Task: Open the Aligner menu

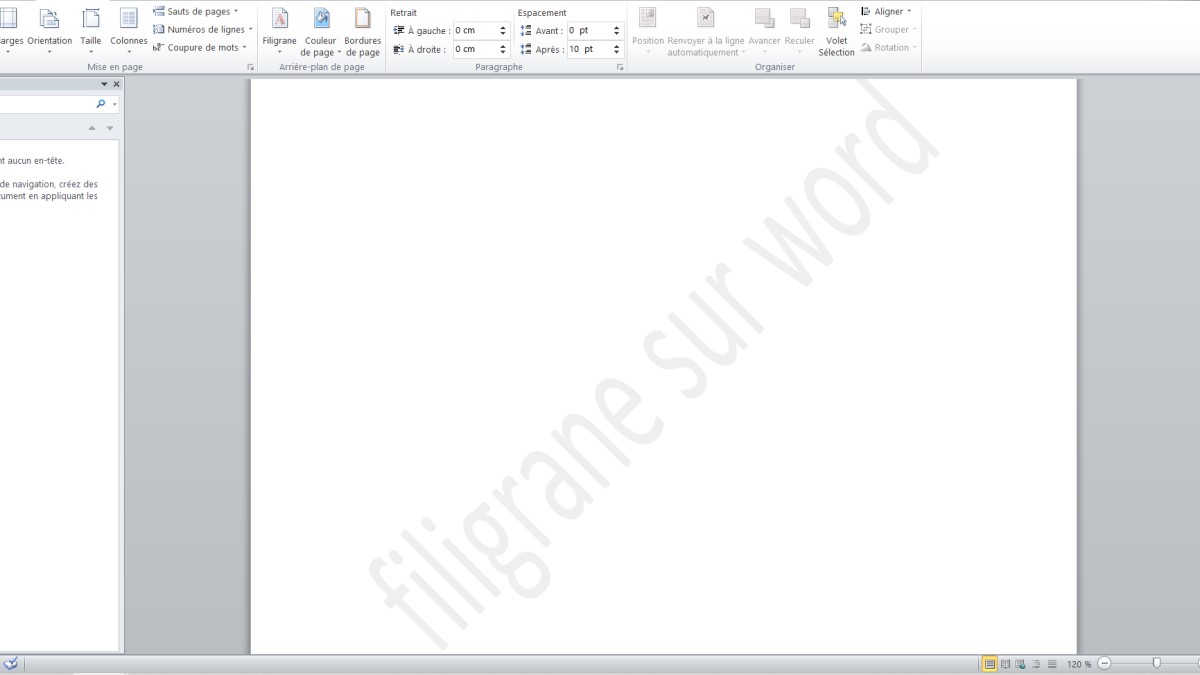Action: pos(887,12)
